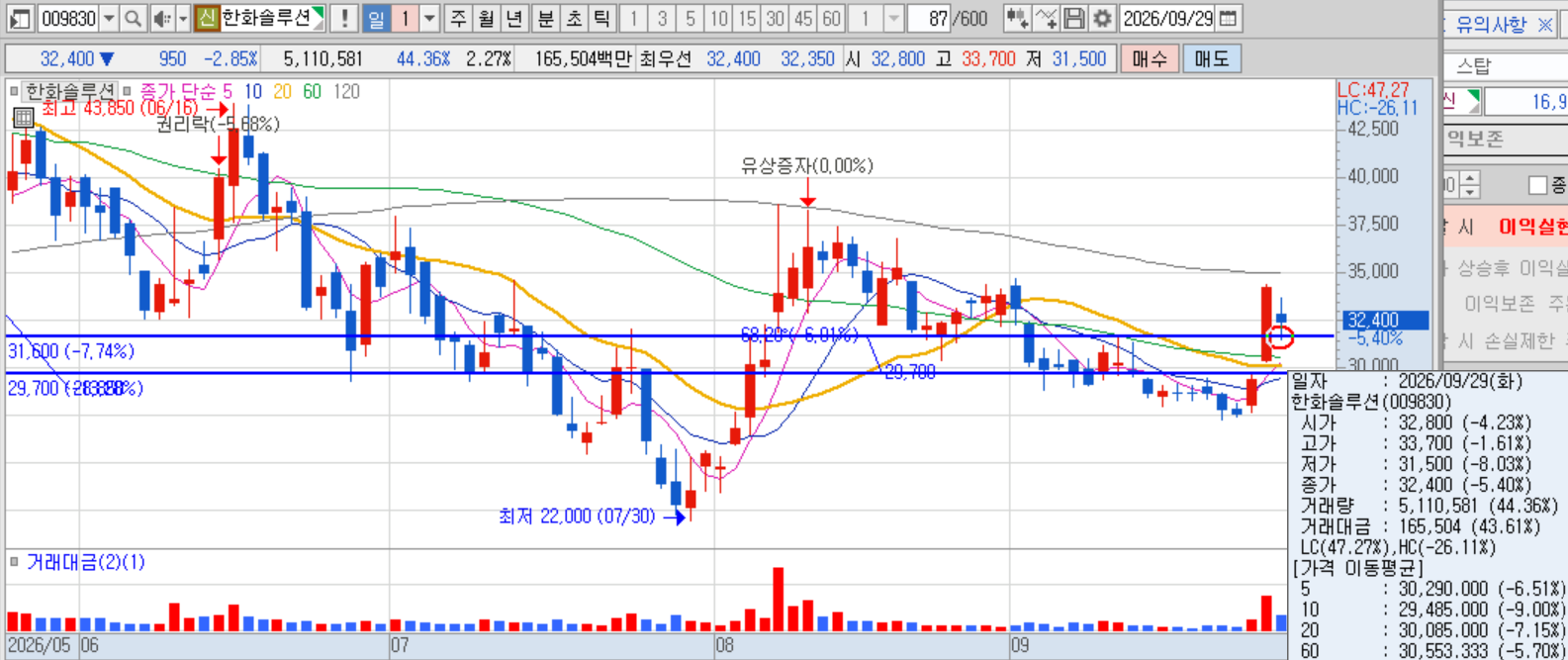The width and height of the screenshot is (1568, 660).
Task: Tick the checkbox in the right order panel
Action: click(1537, 185)
